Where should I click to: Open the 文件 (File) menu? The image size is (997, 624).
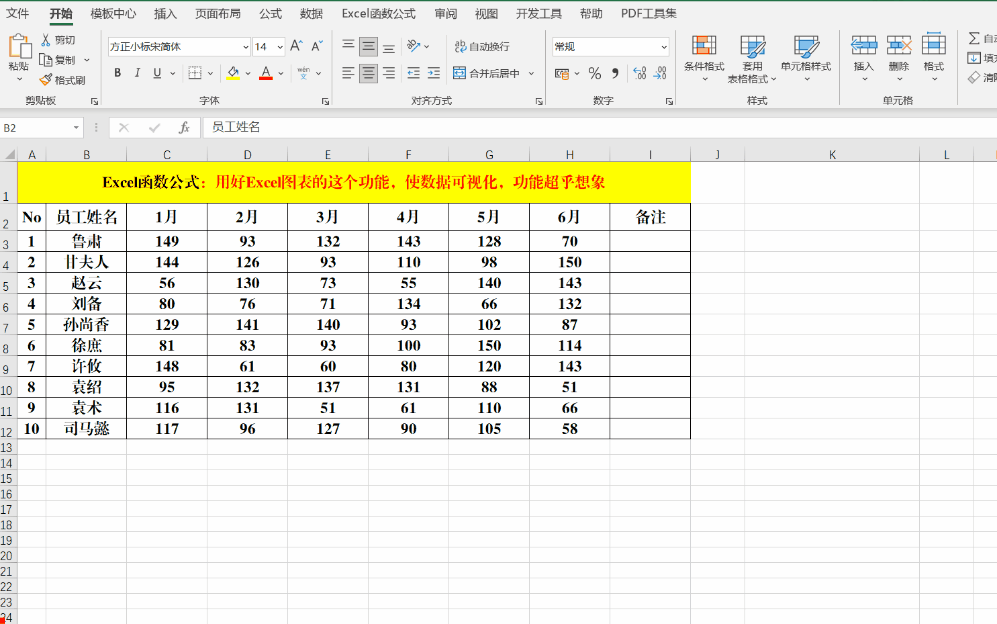coord(17,13)
